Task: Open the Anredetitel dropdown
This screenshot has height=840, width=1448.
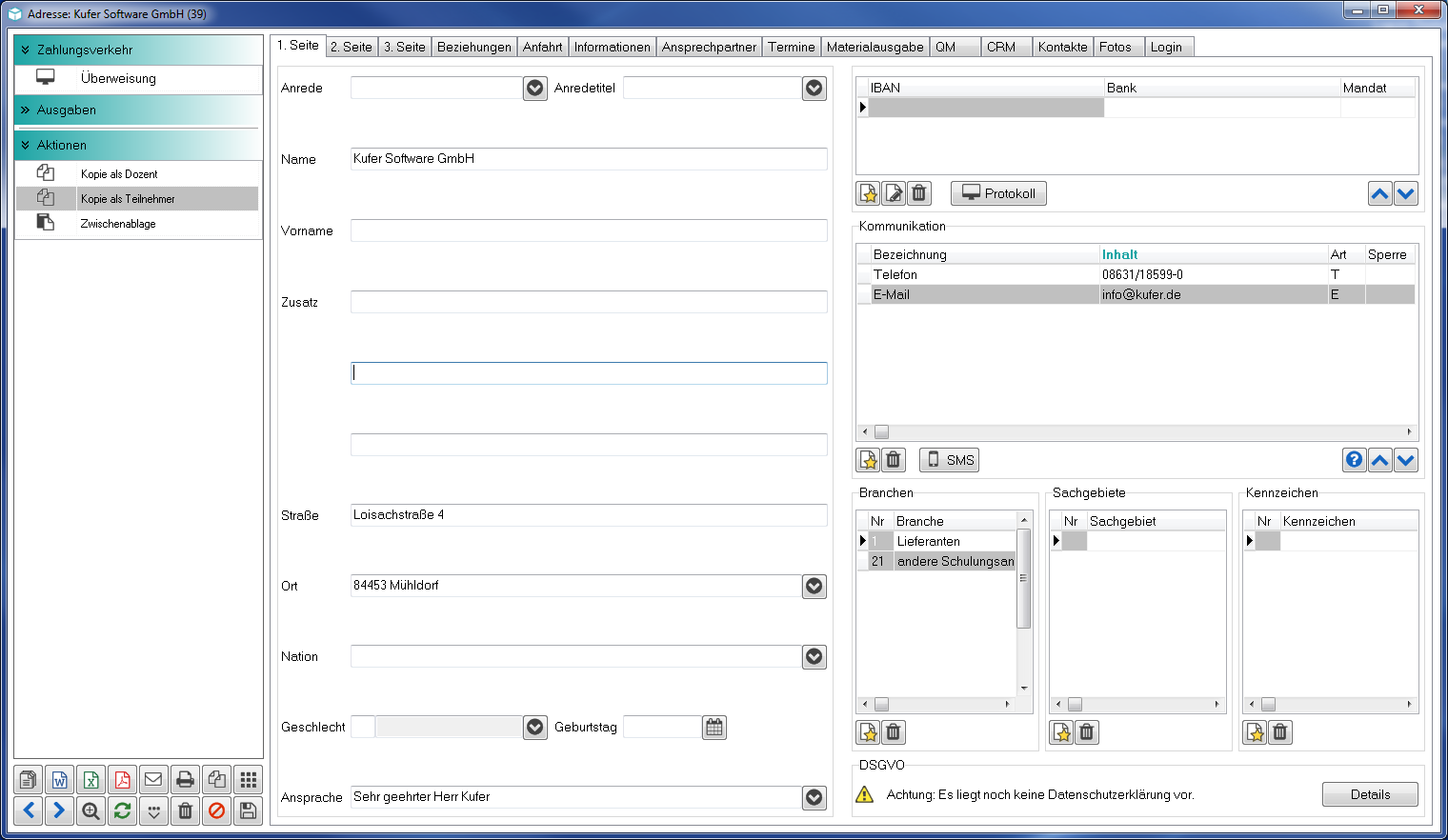Action: pos(814,89)
